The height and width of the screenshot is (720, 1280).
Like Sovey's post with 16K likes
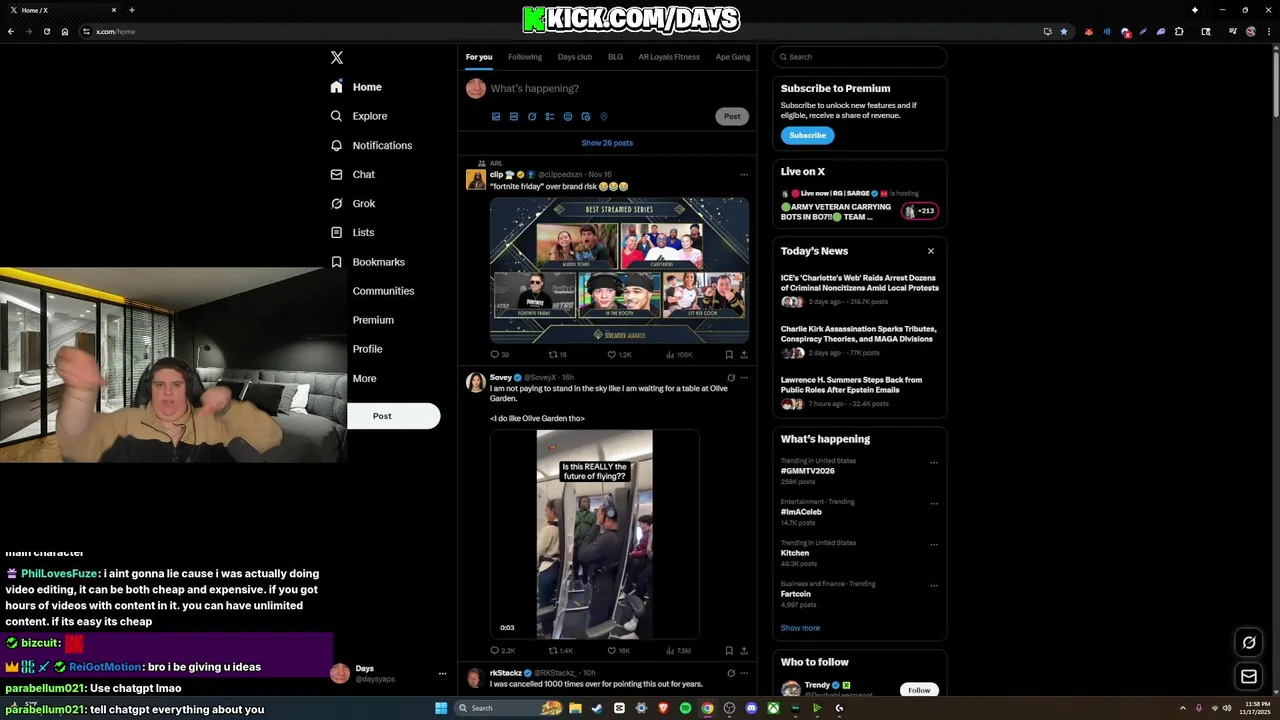[619, 651]
